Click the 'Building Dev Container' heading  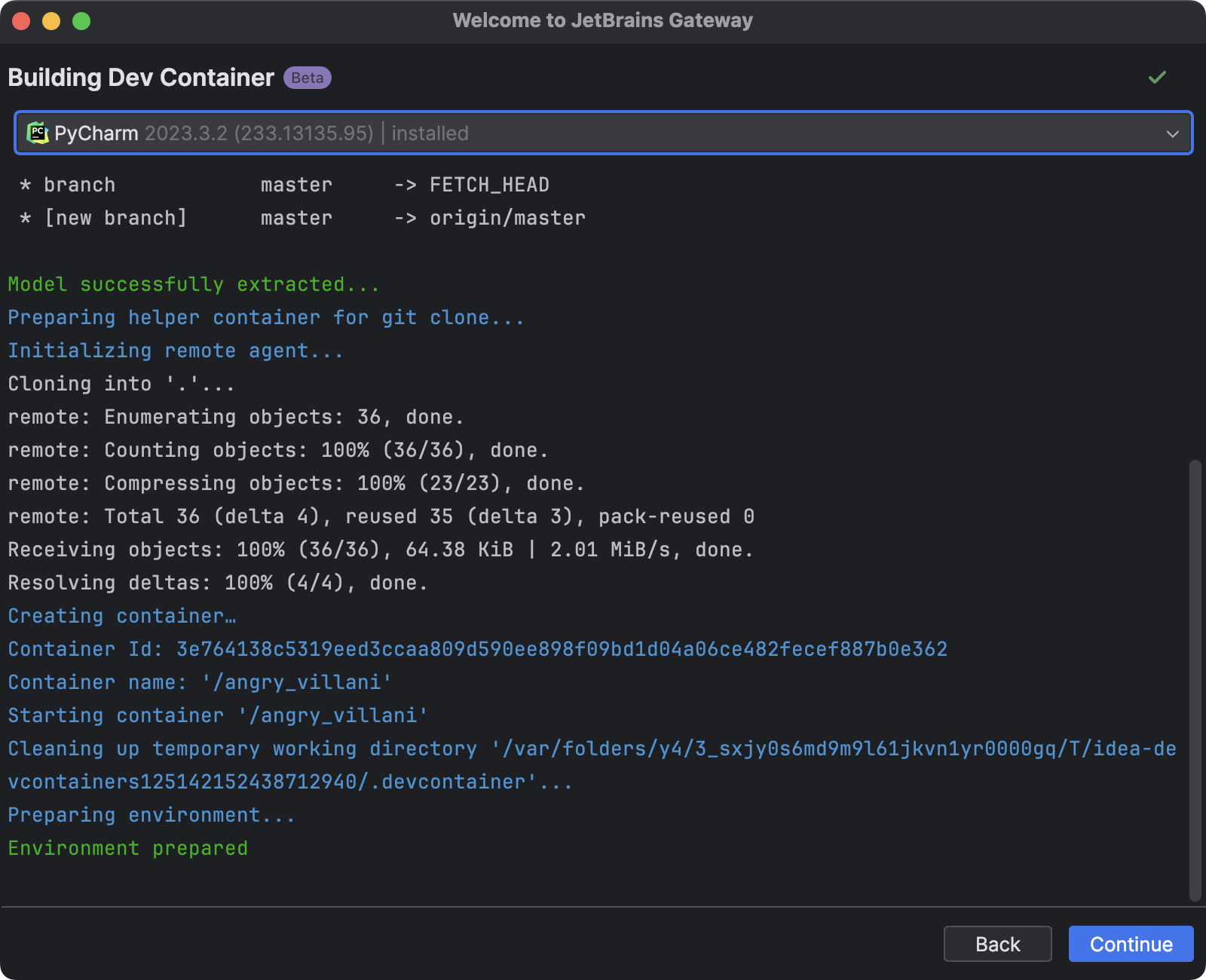click(x=139, y=77)
